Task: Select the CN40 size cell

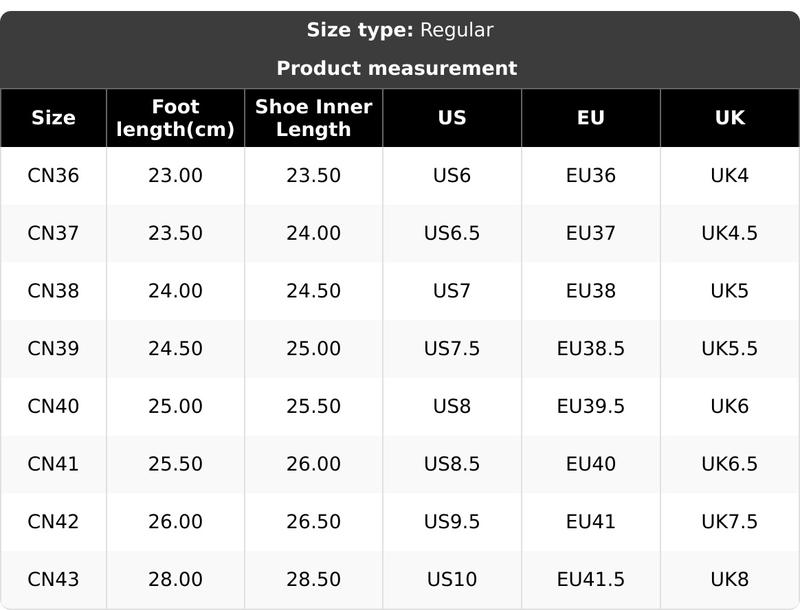Action: (x=53, y=407)
